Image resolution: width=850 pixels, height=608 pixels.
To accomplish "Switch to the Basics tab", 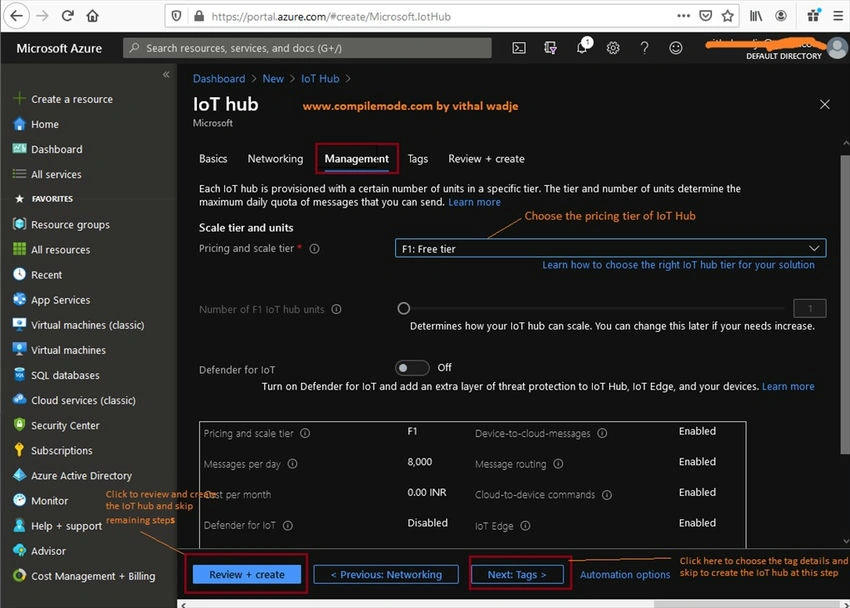I will point(213,159).
